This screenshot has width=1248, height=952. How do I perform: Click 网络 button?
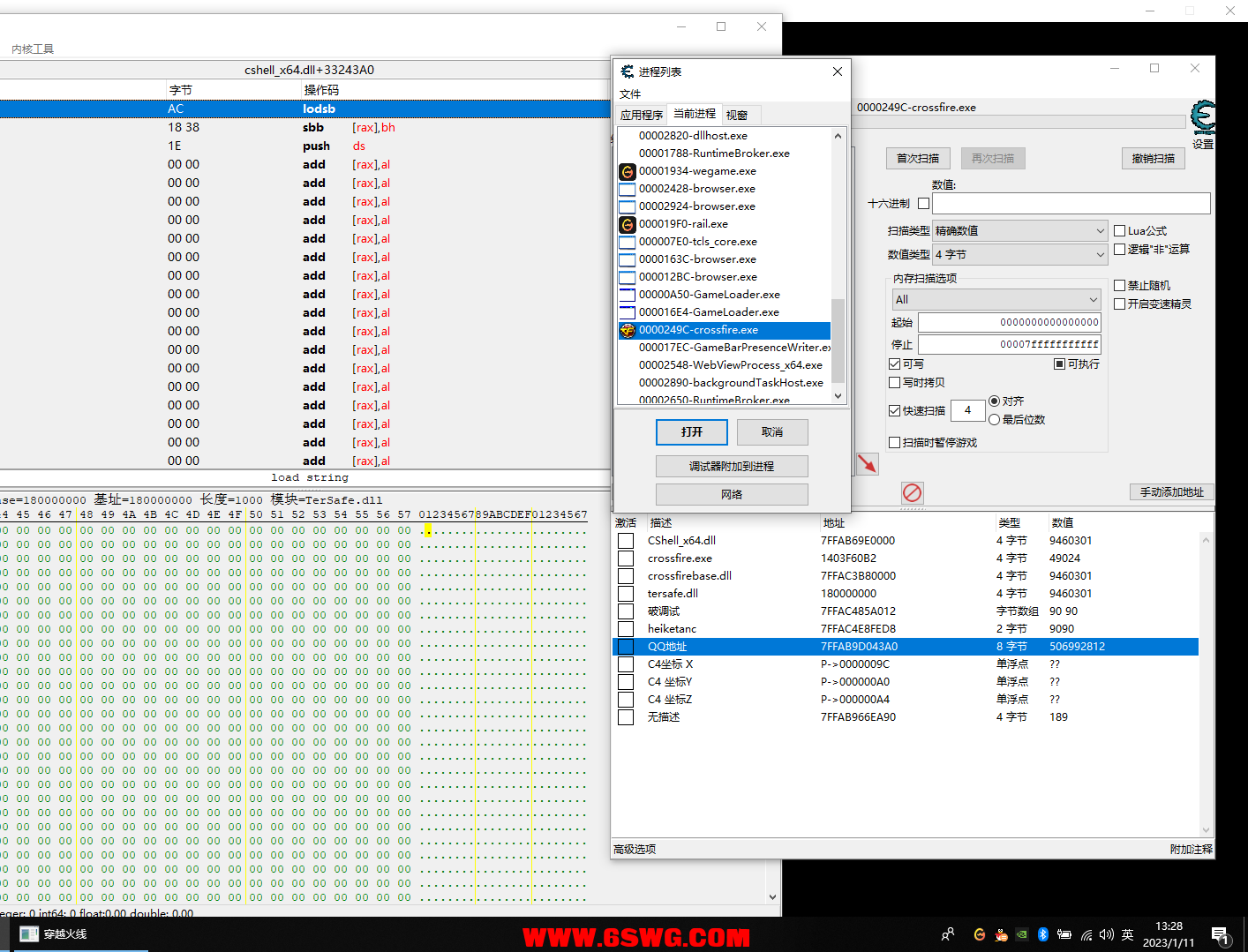point(732,495)
